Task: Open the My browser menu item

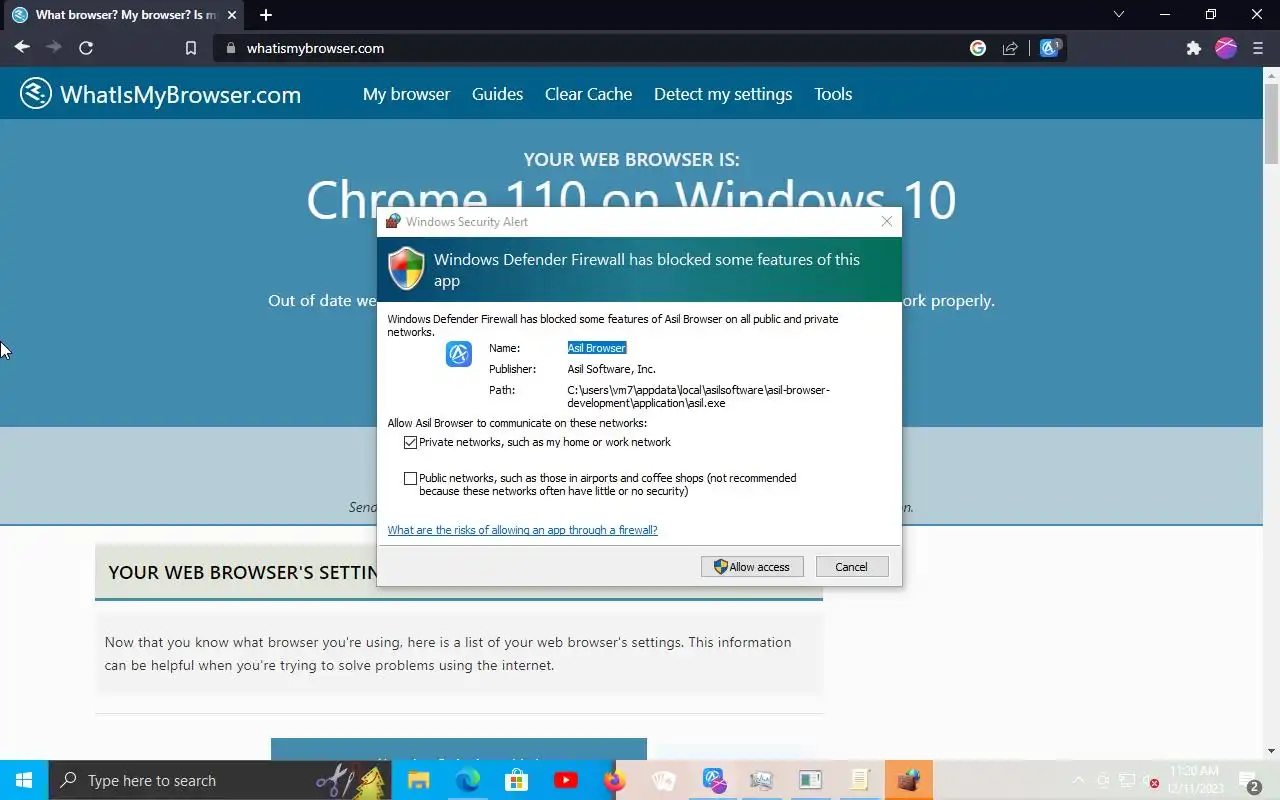Action: coord(406,94)
